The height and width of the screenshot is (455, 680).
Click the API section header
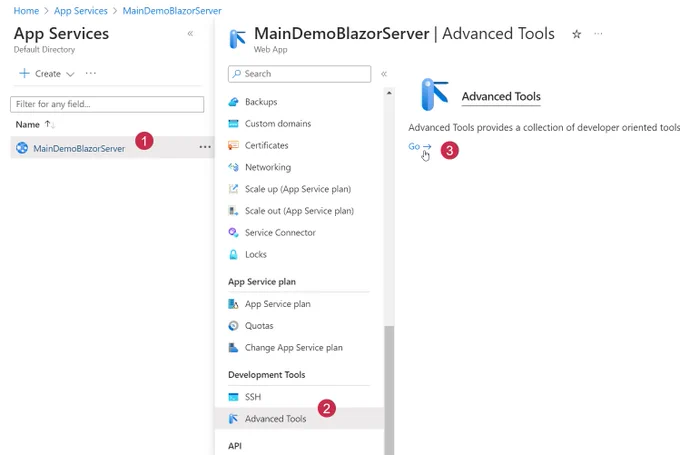[235, 446]
